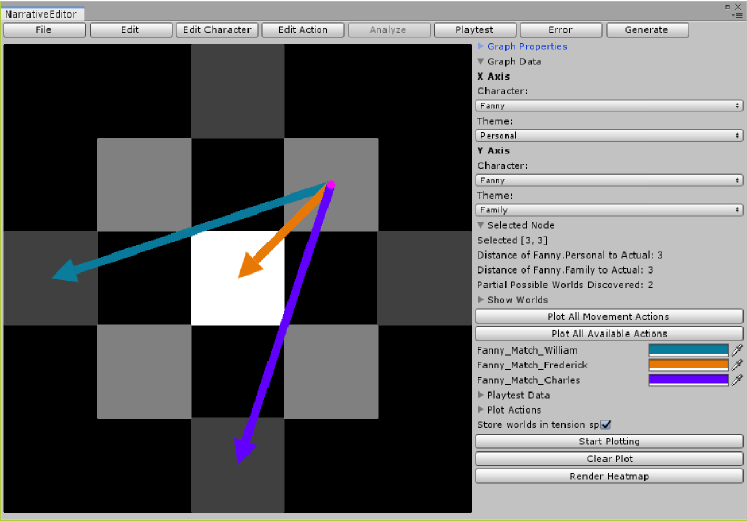This screenshot has height=521, width=747.
Task: Expand the Graph Properties section
Action: coord(481,46)
